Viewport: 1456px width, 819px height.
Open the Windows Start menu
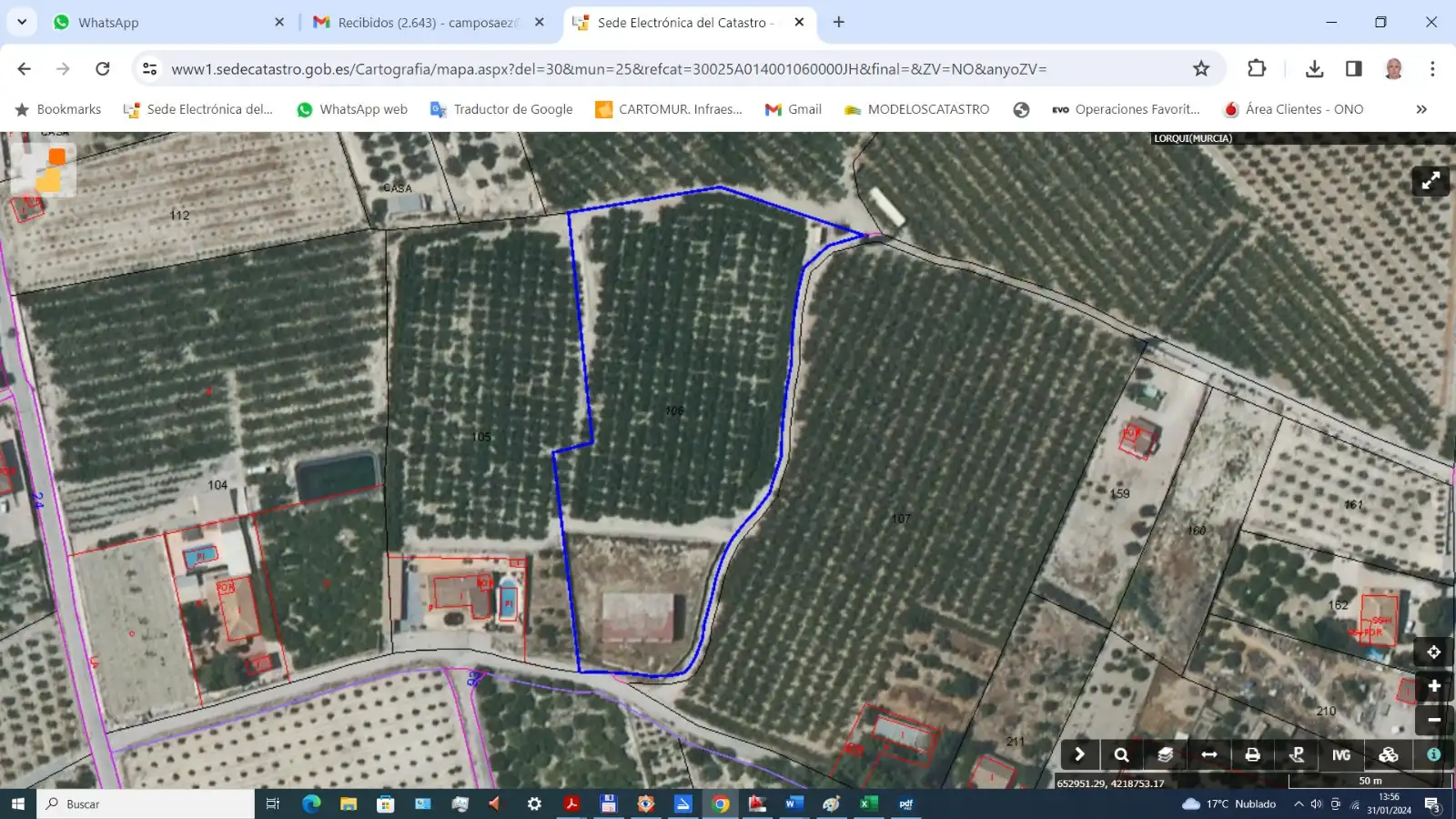click(x=17, y=804)
